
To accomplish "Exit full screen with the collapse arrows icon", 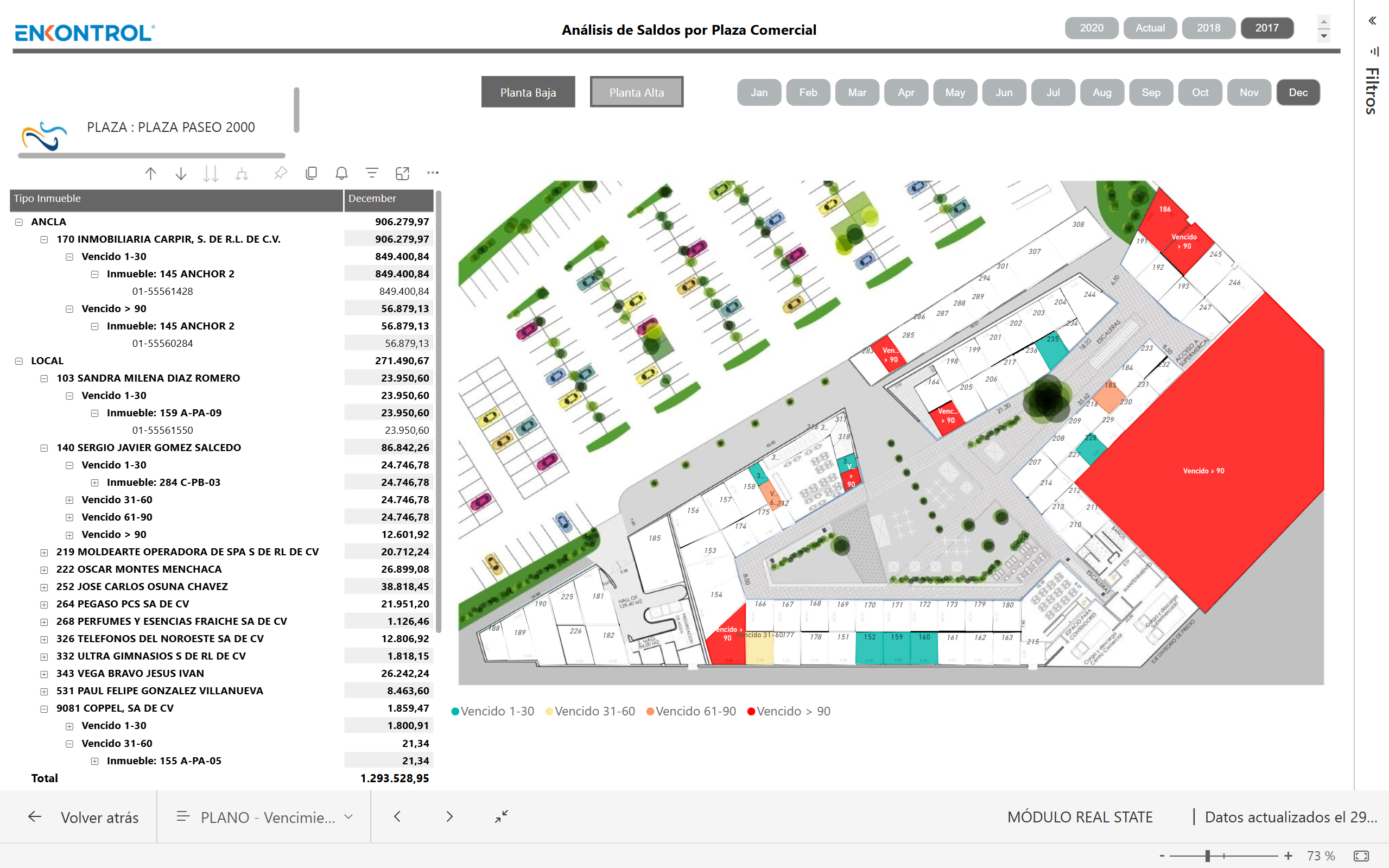I will click(x=502, y=816).
